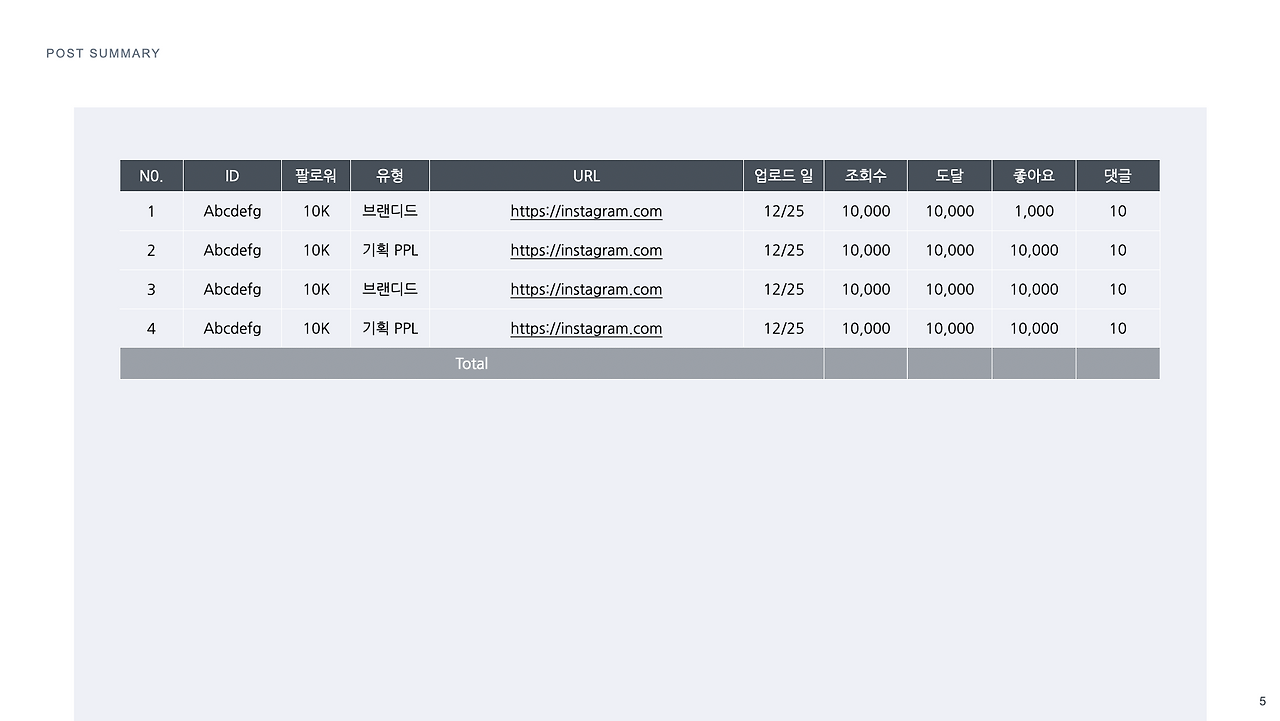Select the 12/25 upload date in row 2
This screenshot has height=721, width=1280.
784,250
